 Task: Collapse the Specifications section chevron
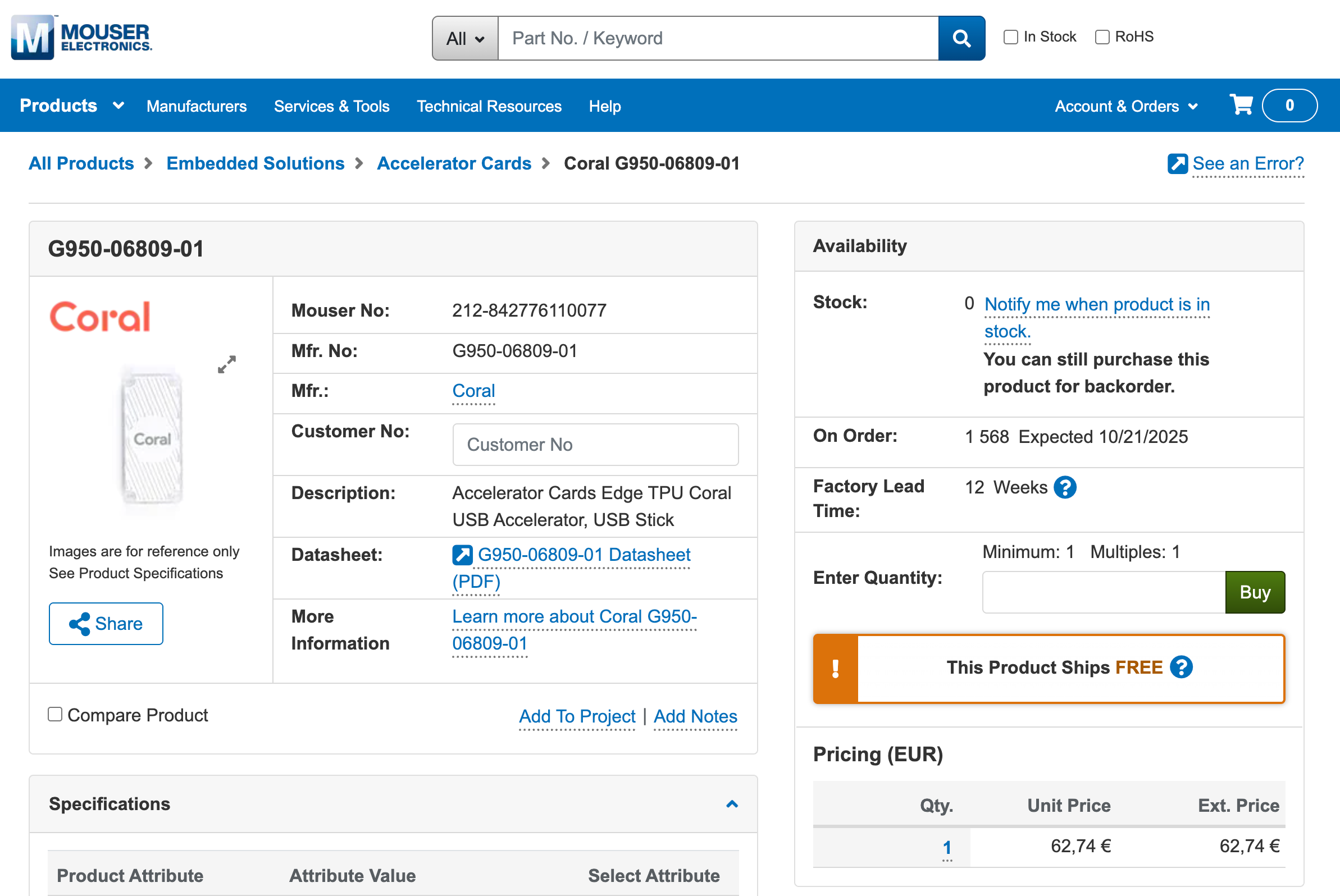(x=732, y=804)
